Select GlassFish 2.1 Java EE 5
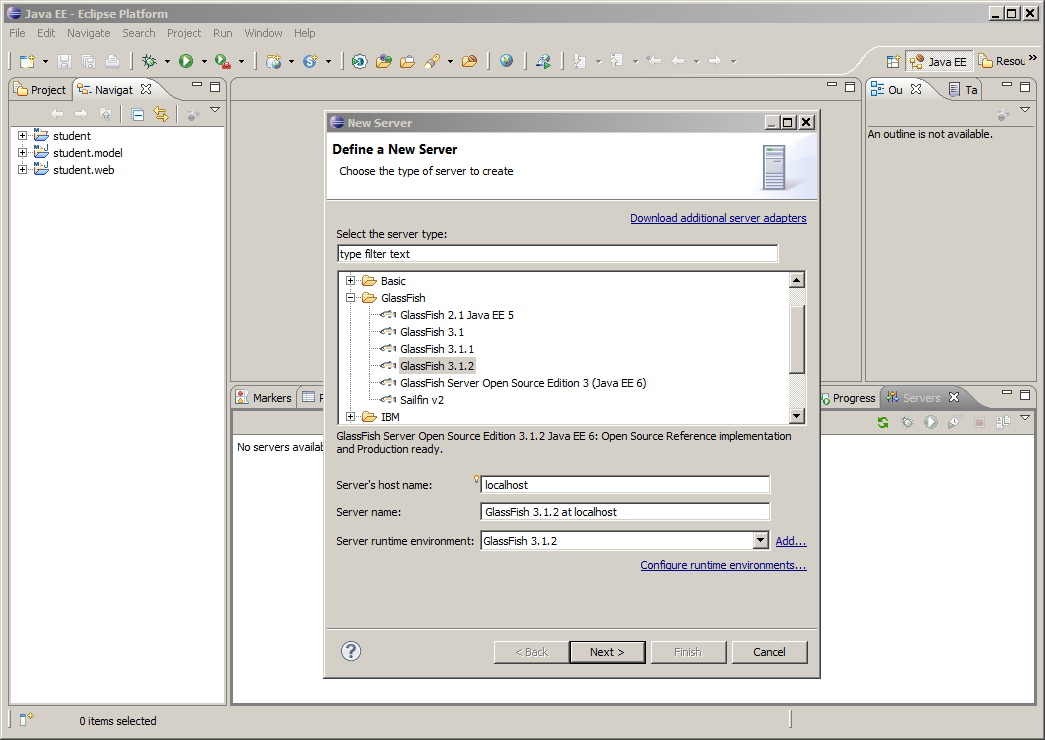Image resolution: width=1045 pixels, height=740 pixels. 457,315
